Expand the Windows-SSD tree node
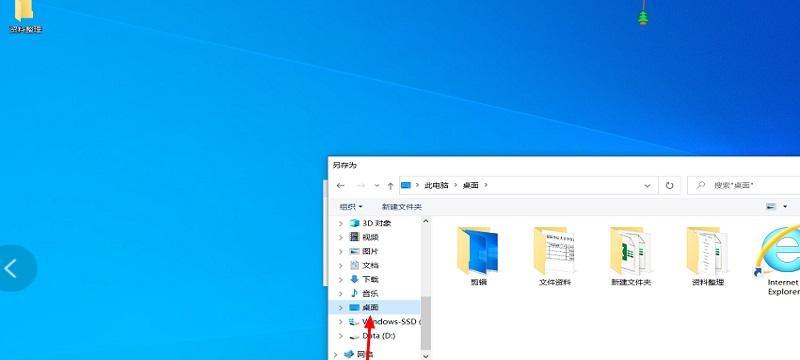The height and width of the screenshot is (360, 800). 341,322
